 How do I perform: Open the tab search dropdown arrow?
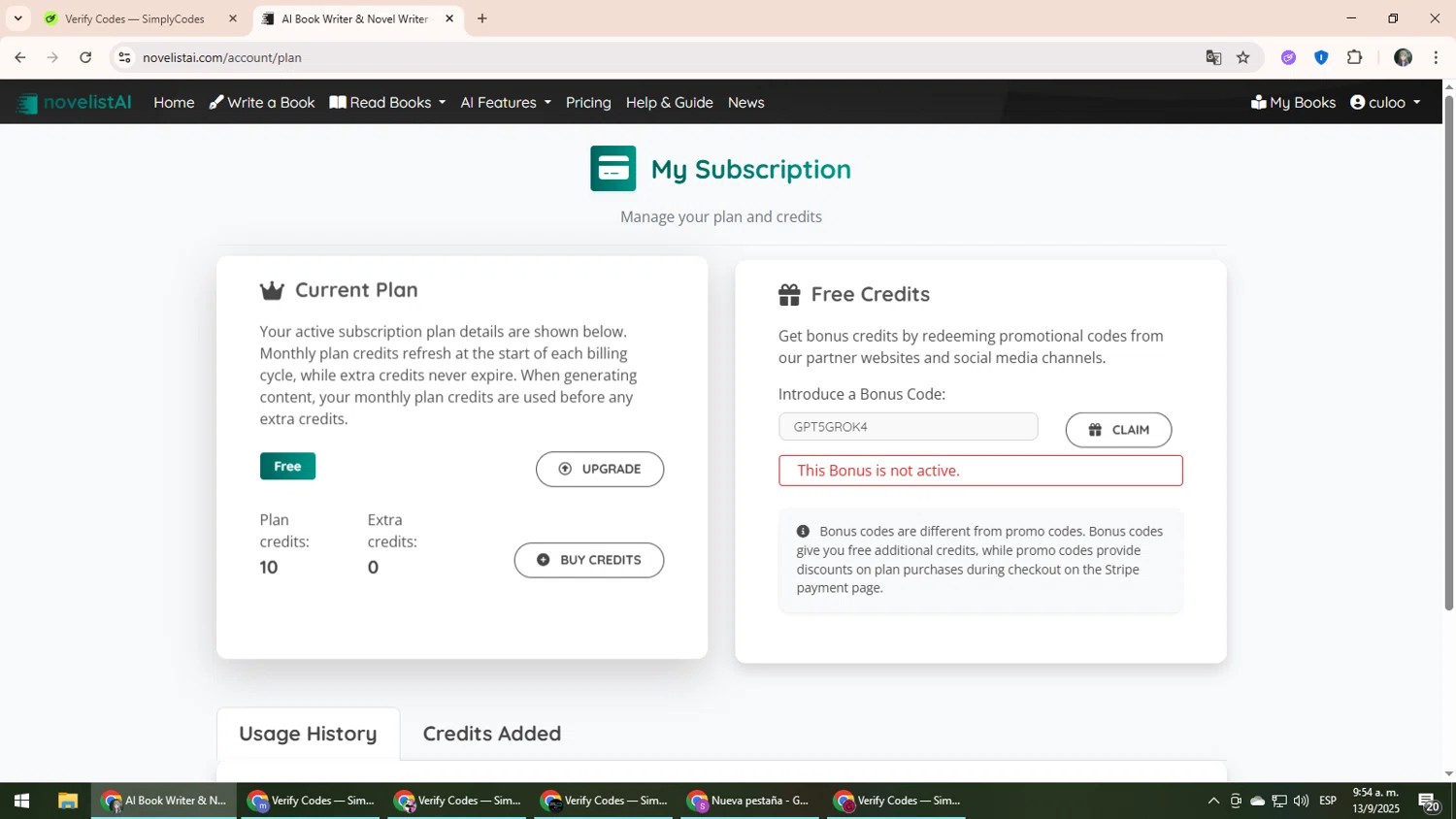[x=17, y=18]
